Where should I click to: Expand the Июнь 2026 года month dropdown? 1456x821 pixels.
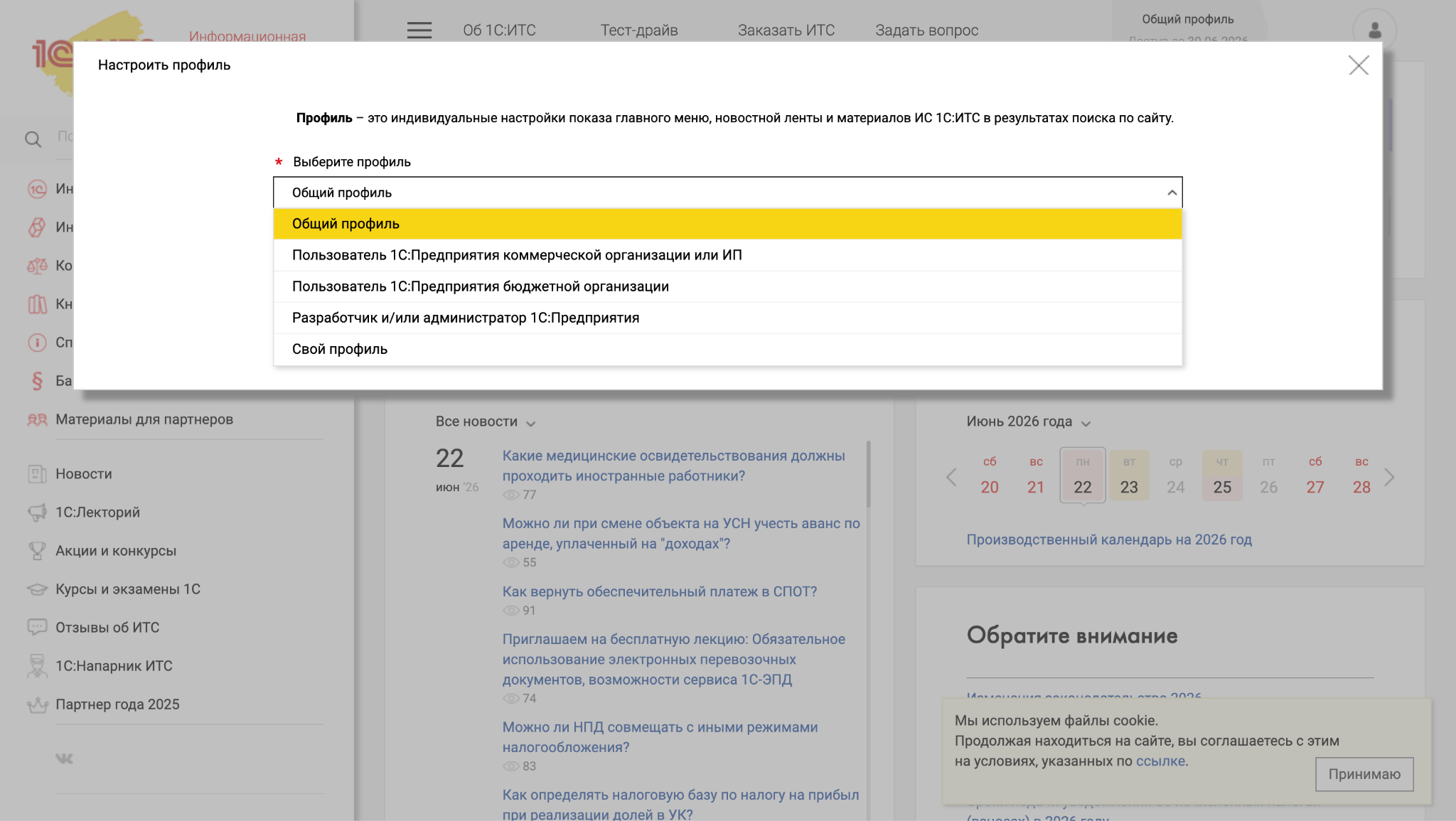pos(1028,422)
